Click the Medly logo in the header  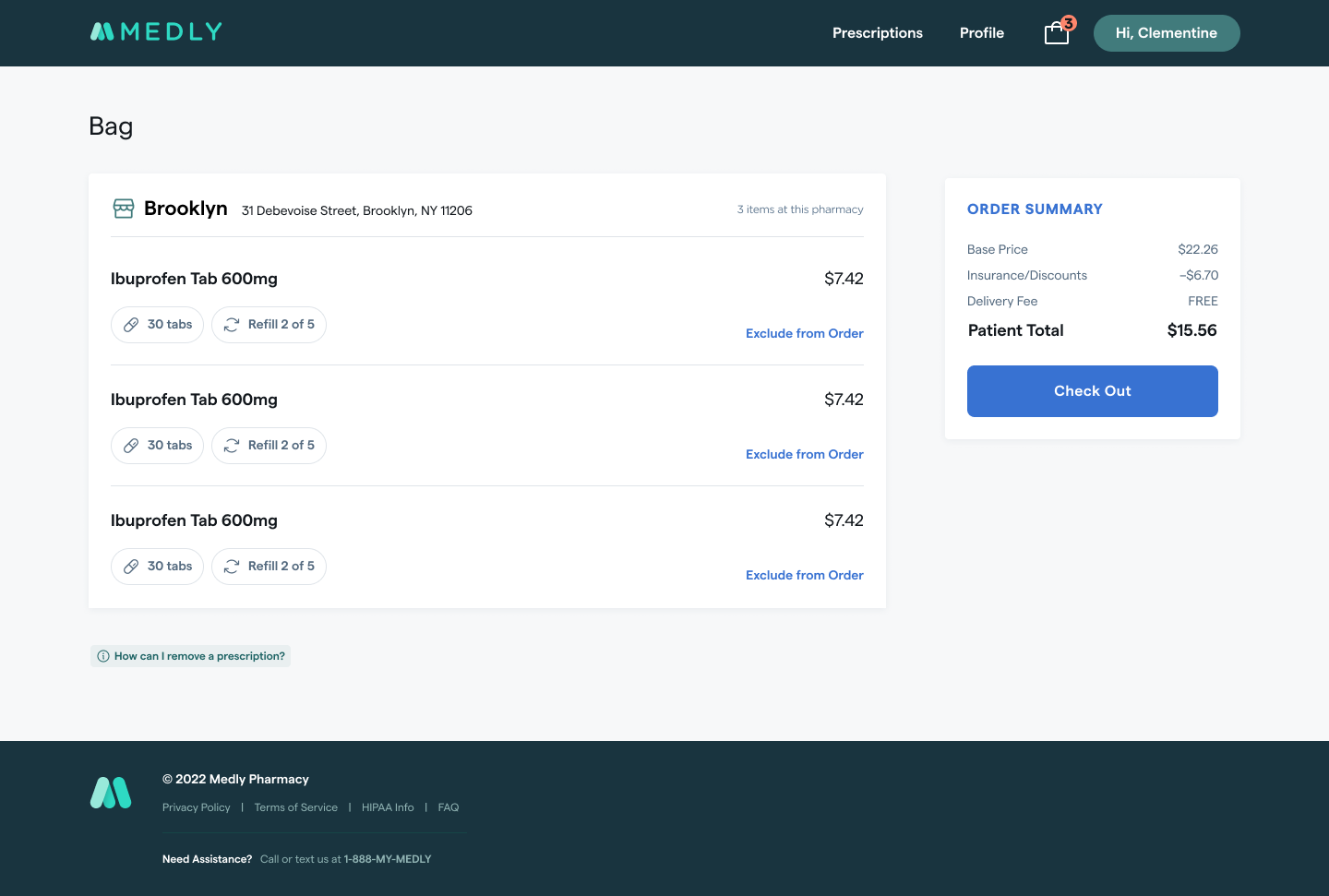[x=156, y=32]
